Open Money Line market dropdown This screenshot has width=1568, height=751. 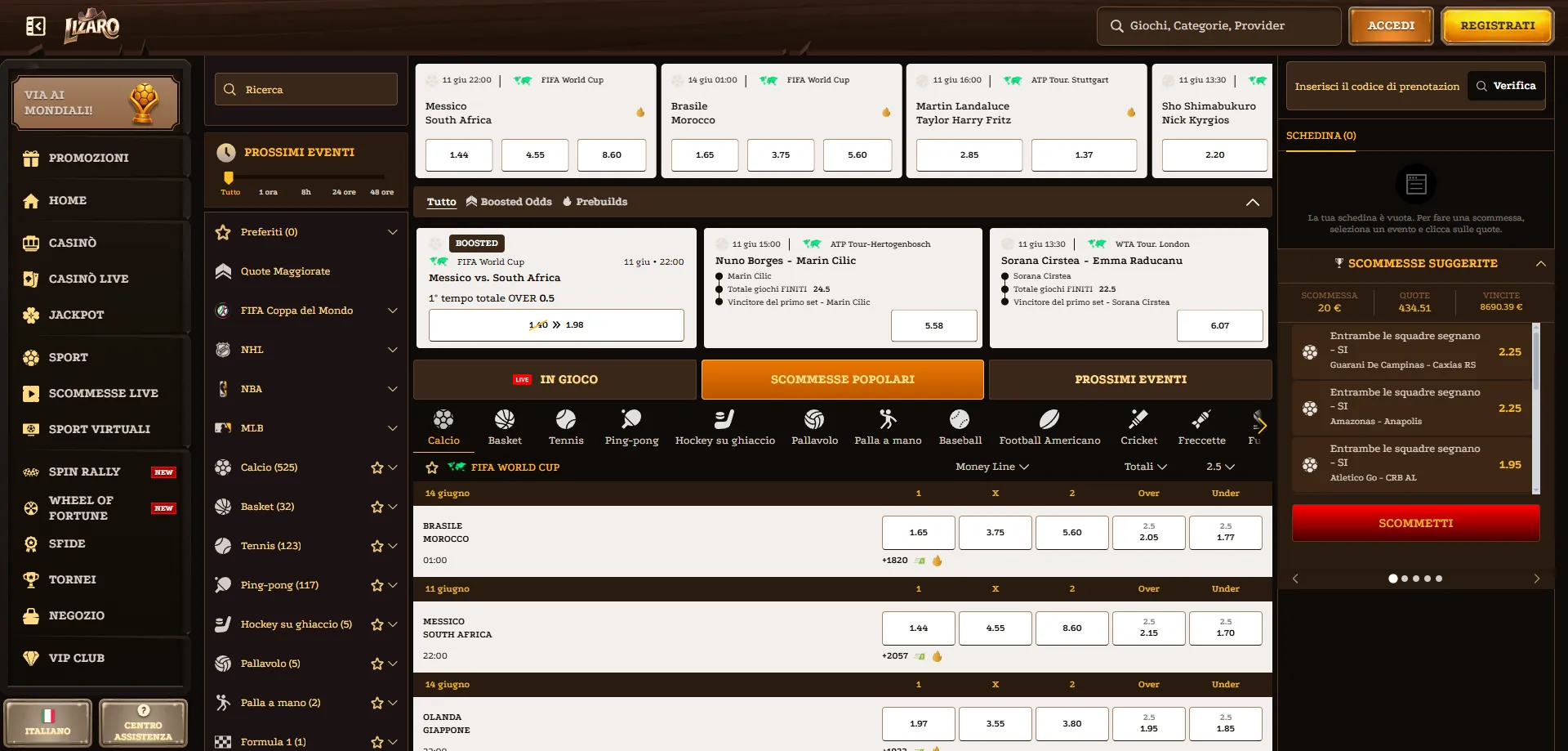[992, 467]
